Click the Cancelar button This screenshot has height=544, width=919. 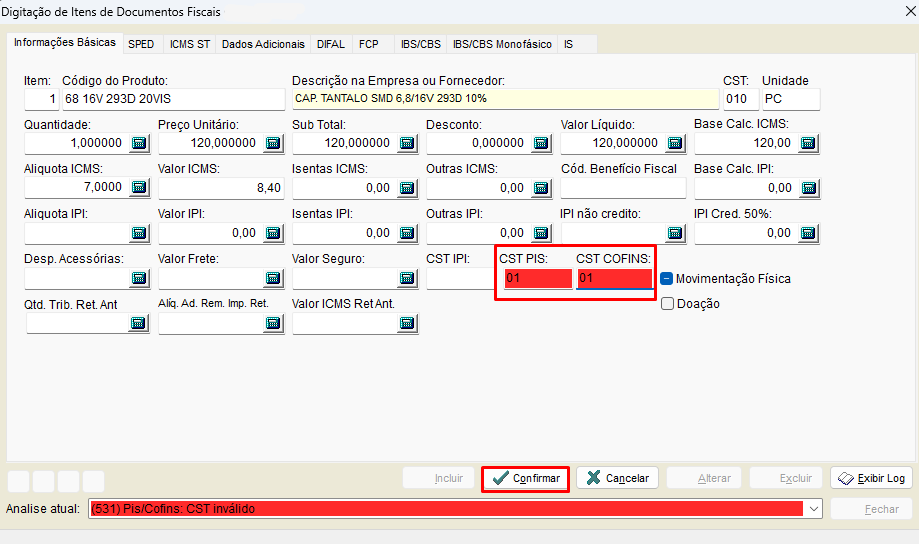pyautogui.click(x=616, y=478)
